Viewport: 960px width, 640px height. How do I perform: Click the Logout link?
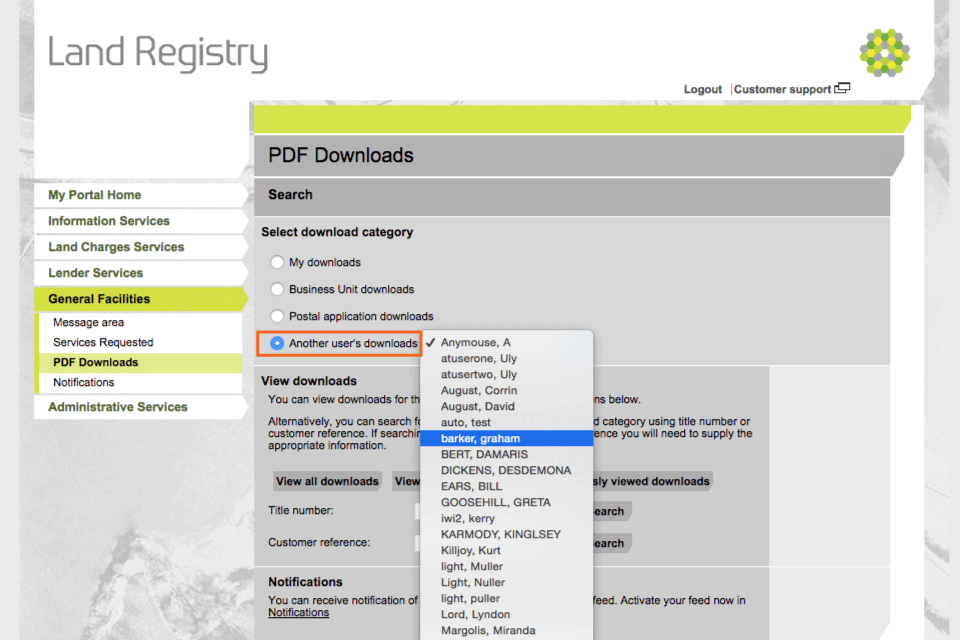click(x=702, y=89)
